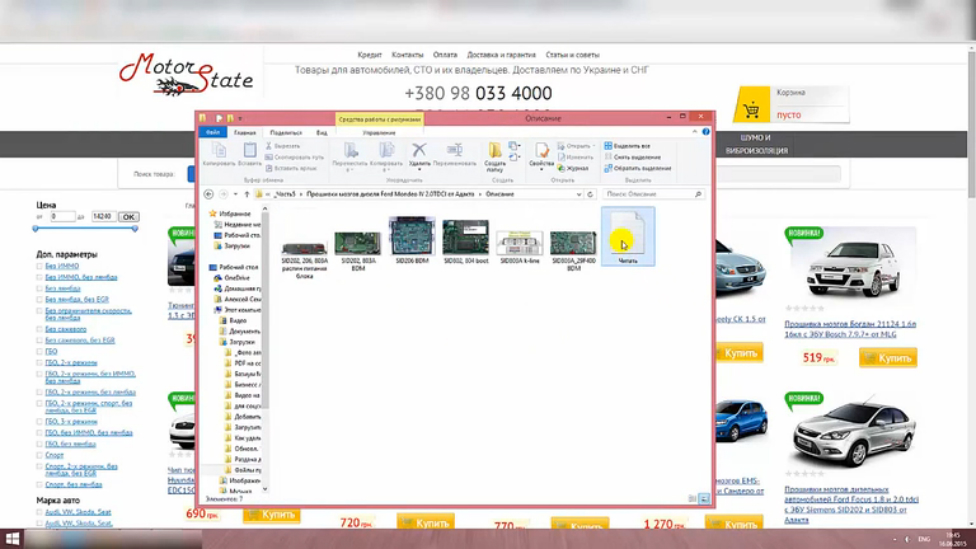Expand the address bar history dropdown
Screen dimensions: 976x549
pos(578,194)
